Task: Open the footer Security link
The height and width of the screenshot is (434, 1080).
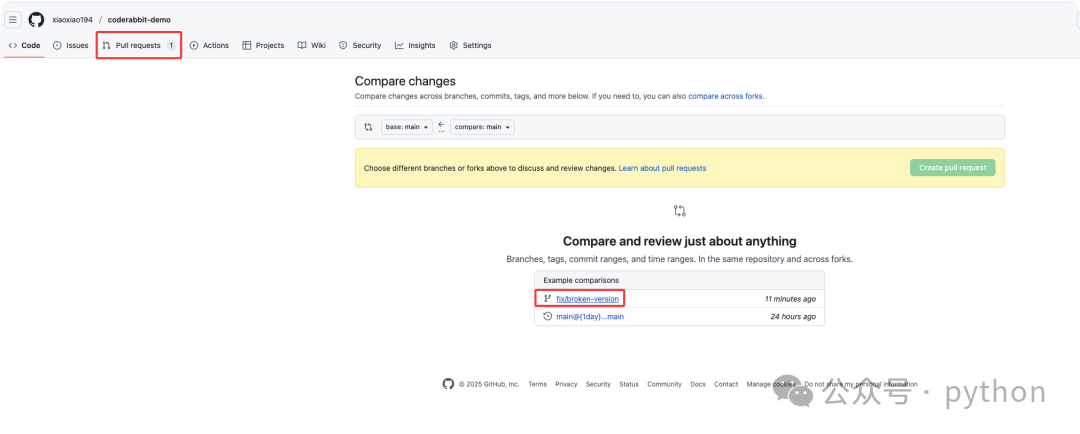Action: 598,384
